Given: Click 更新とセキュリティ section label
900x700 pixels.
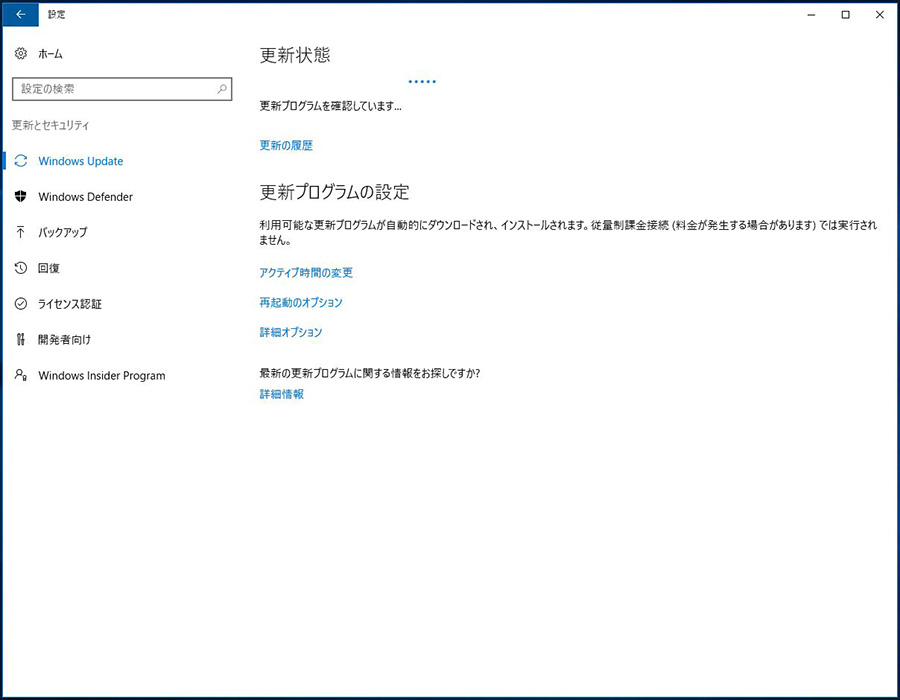Looking at the screenshot, I should pyautogui.click(x=51, y=125).
